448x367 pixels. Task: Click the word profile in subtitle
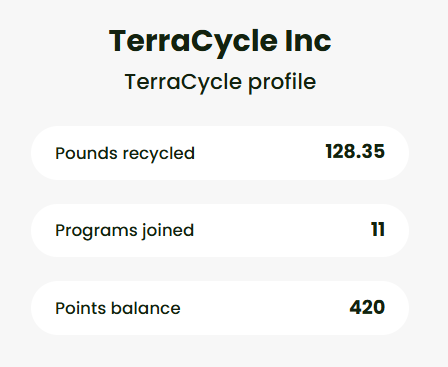pos(282,82)
